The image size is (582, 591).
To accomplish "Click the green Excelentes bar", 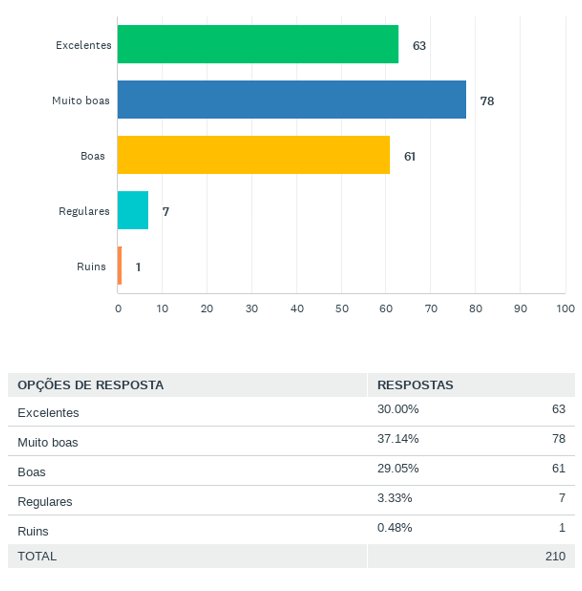I will tap(258, 44).
